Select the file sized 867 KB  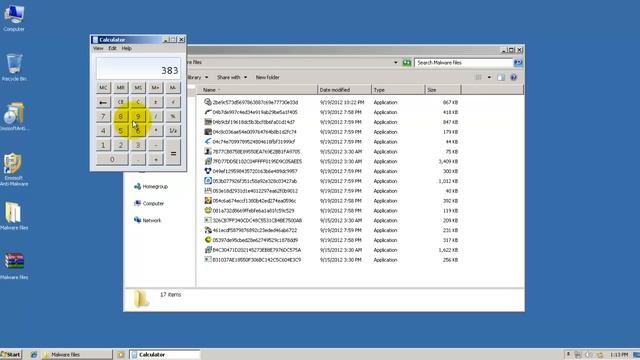pos(331,102)
